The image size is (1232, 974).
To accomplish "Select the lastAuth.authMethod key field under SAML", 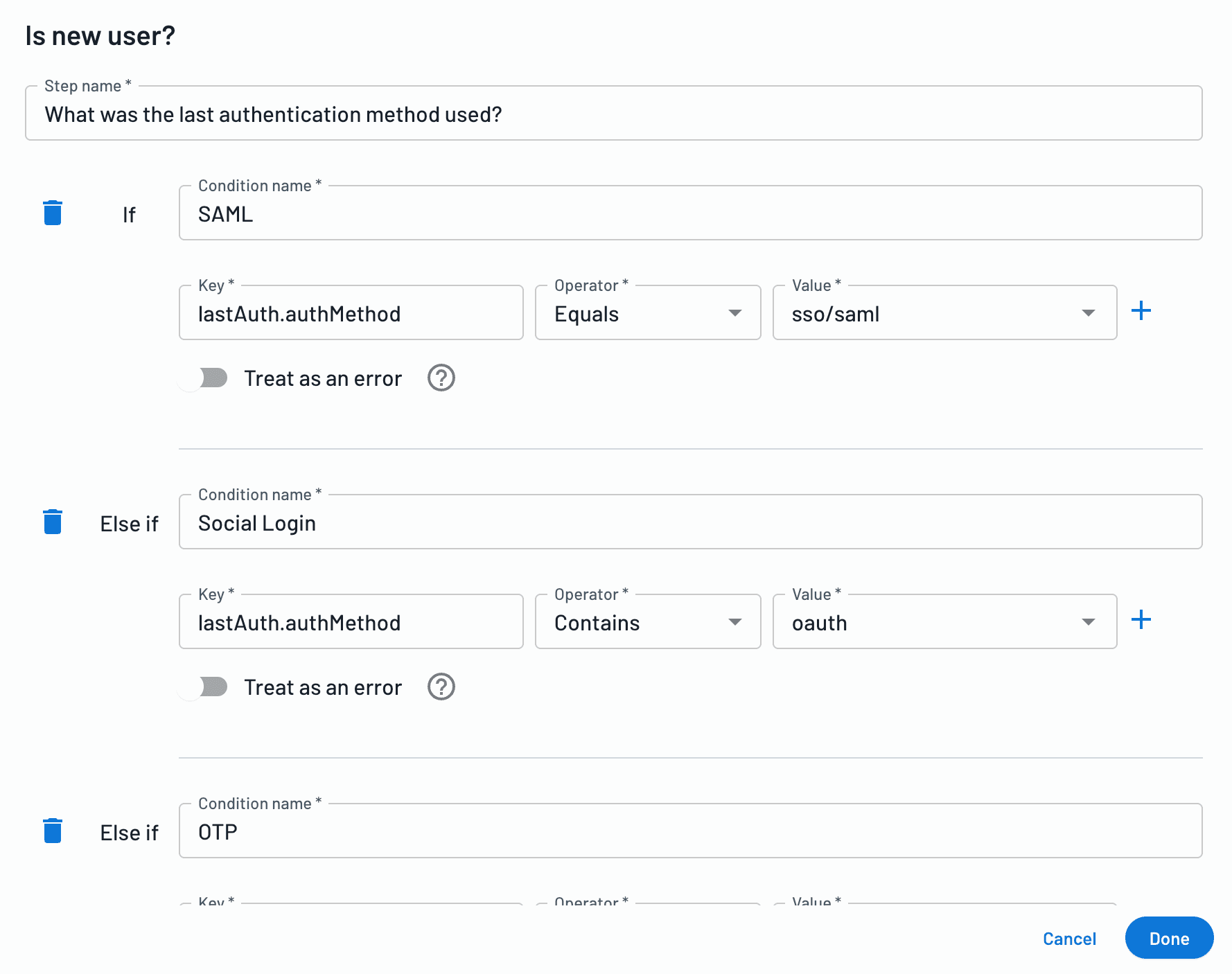I will pos(350,313).
